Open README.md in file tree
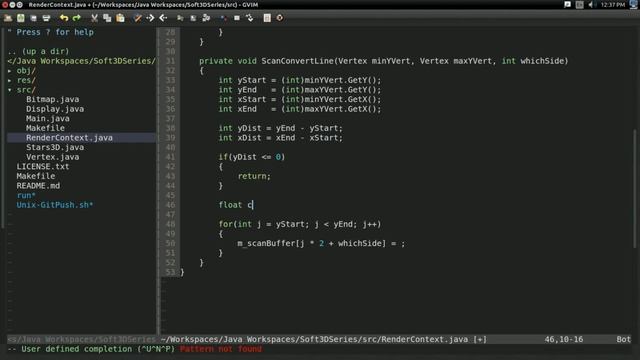 pyautogui.click(x=38, y=186)
